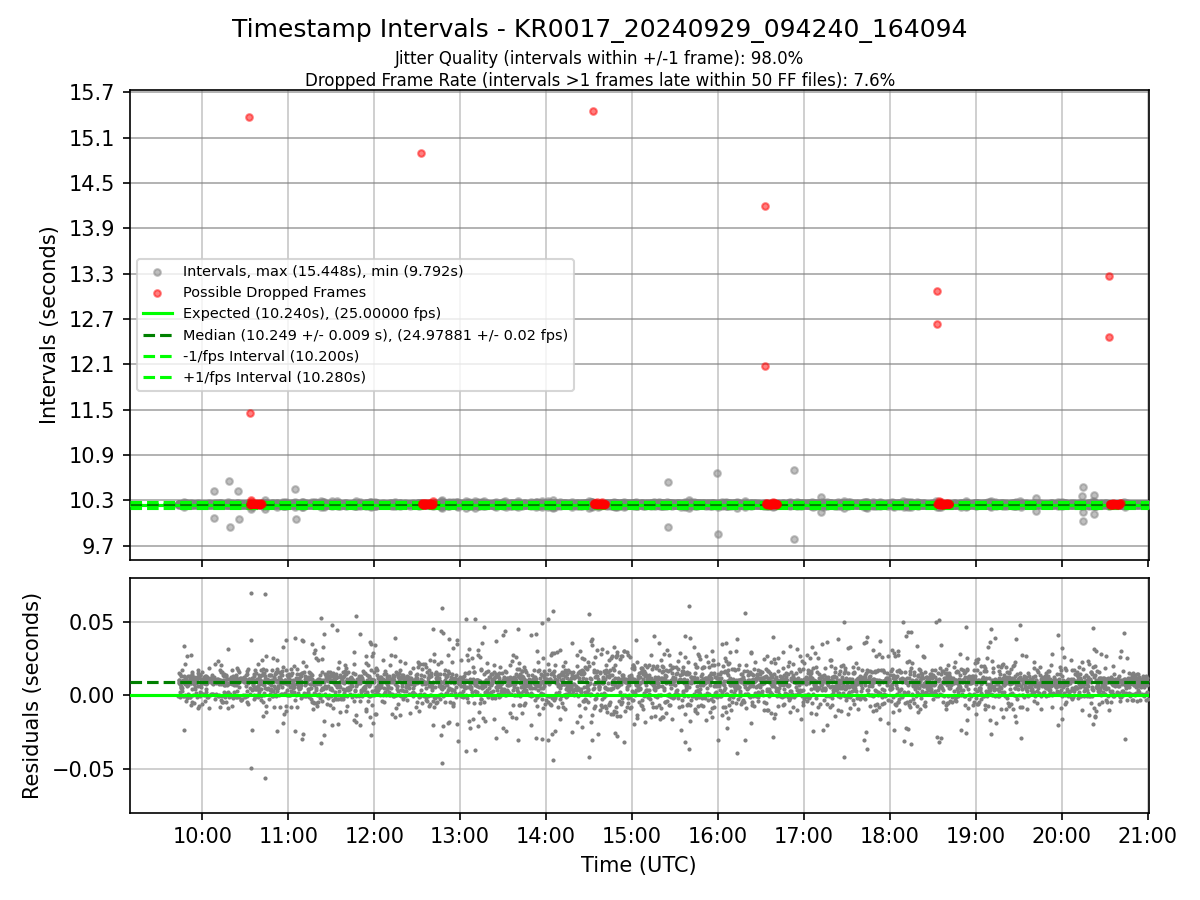Click the "12:00" time tick label

point(374,835)
